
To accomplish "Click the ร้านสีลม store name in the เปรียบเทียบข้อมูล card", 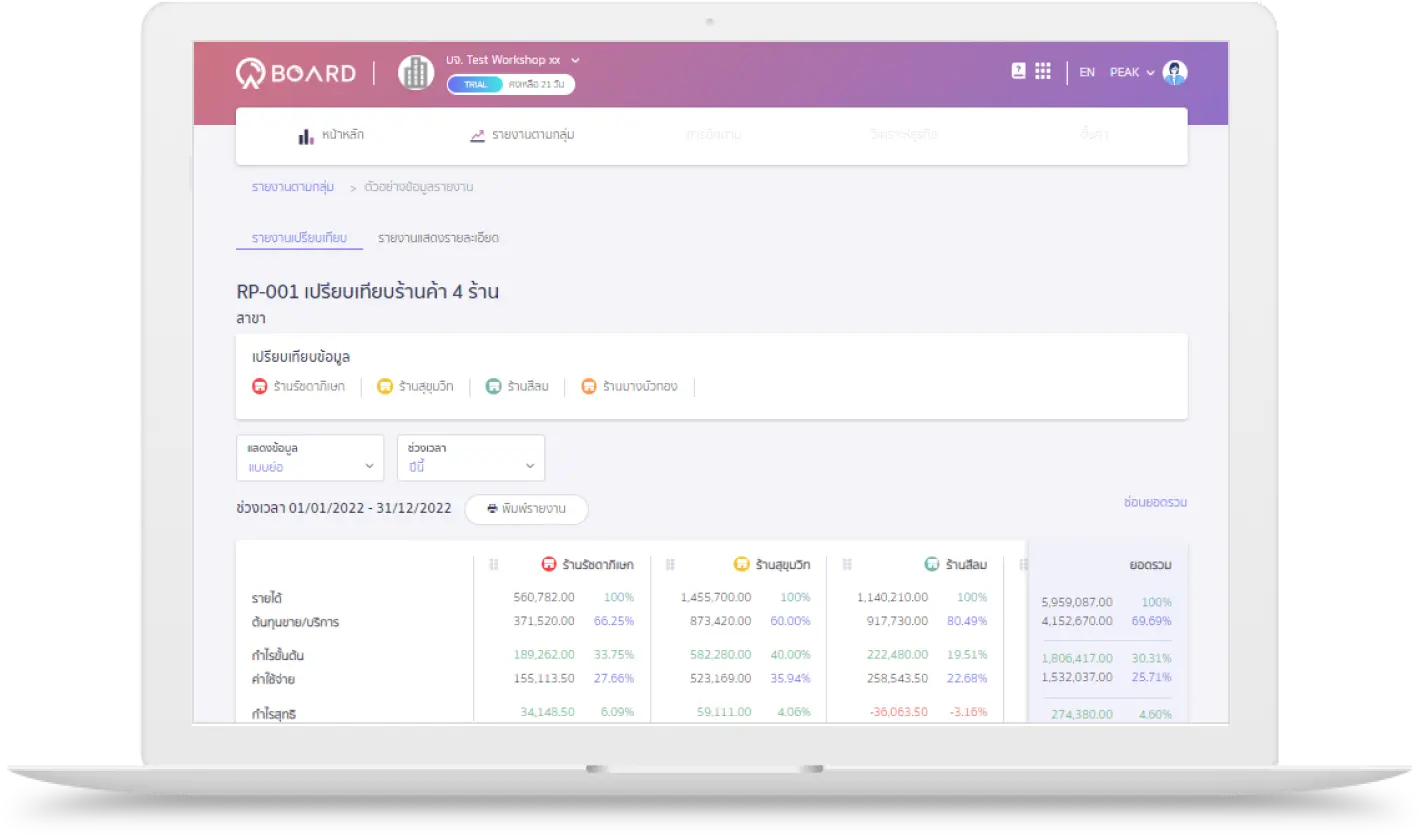I will (528, 386).
